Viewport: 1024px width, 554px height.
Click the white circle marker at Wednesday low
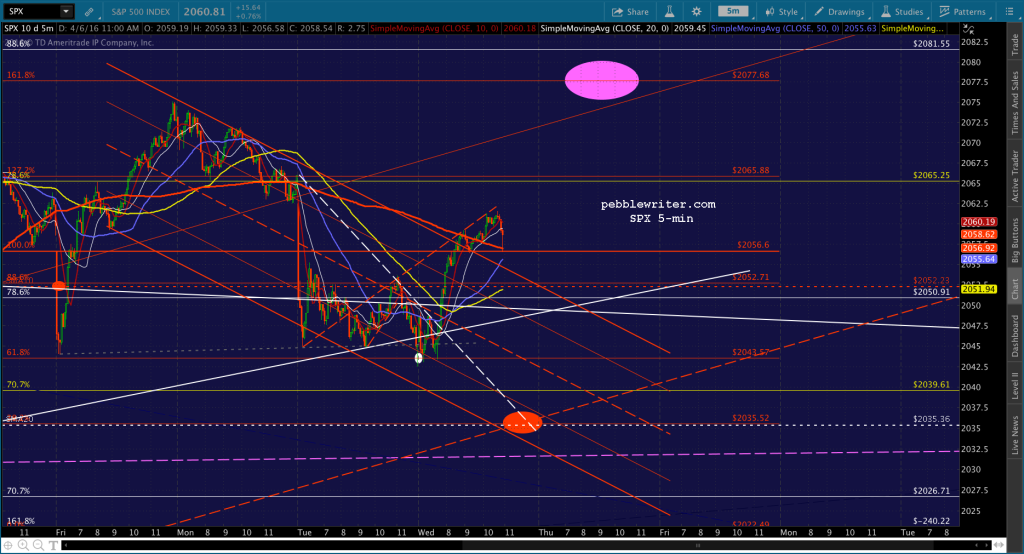(419, 358)
